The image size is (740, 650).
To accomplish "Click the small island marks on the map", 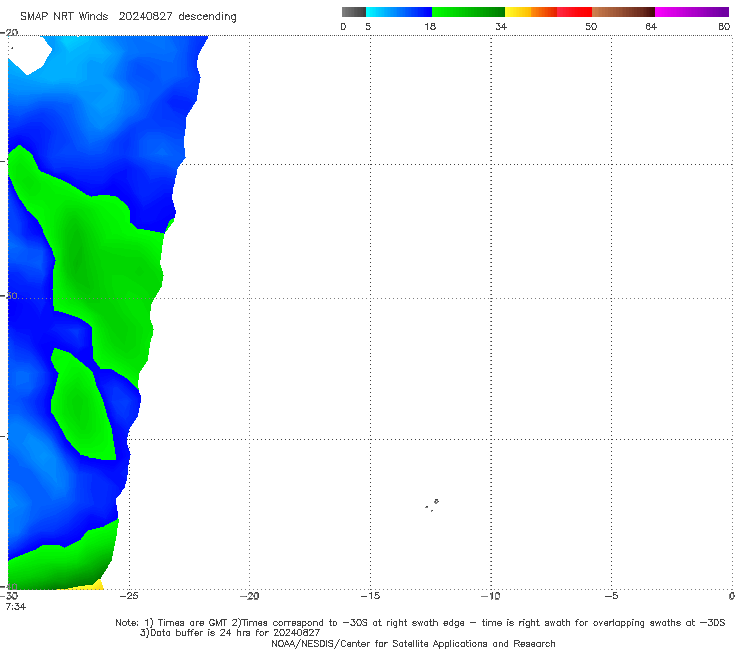I will pos(432,505).
